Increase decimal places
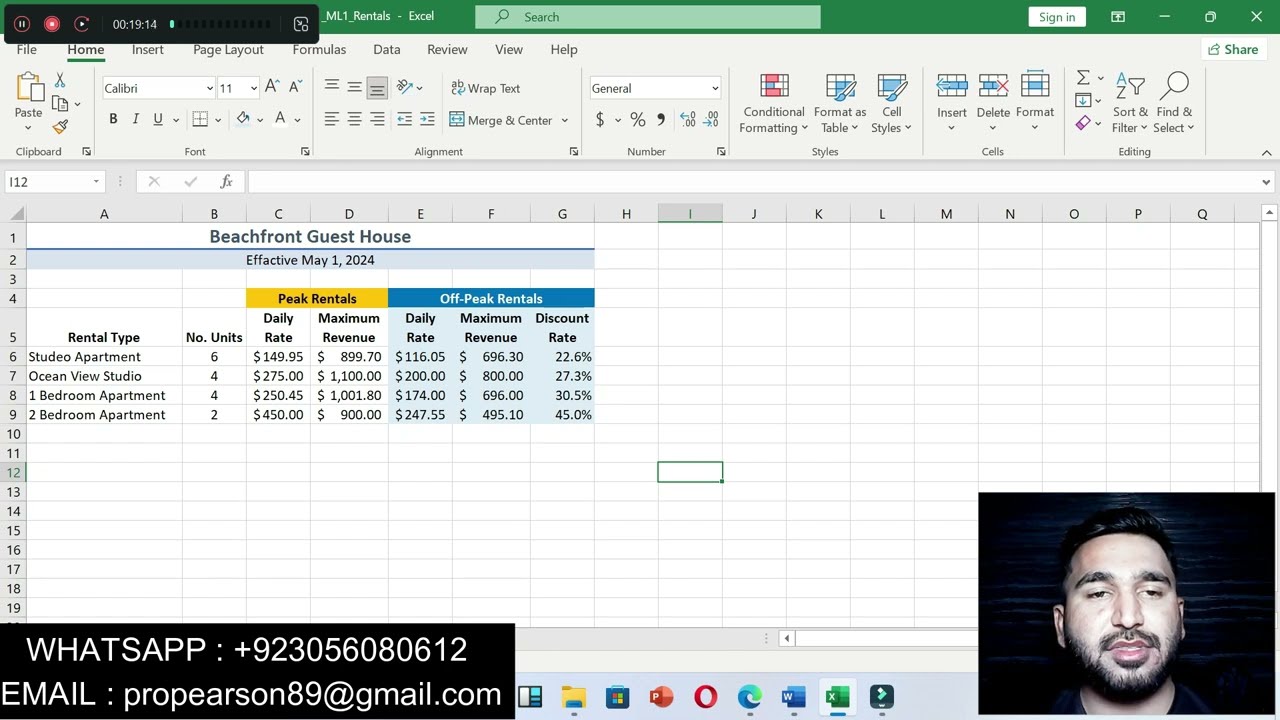Image resolution: width=1280 pixels, height=720 pixels. [x=688, y=120]
